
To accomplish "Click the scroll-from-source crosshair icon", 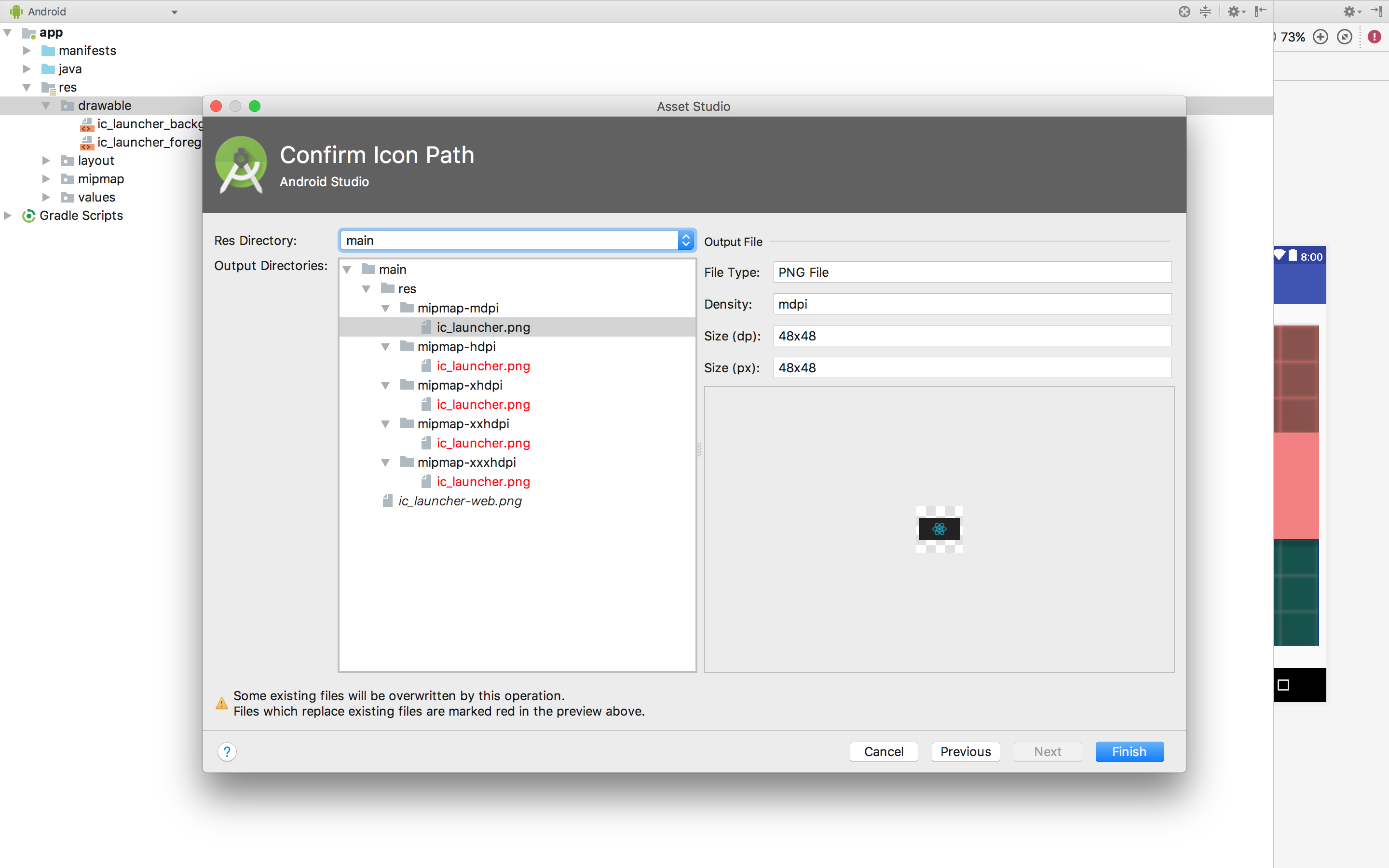I will pos(1184,12).
